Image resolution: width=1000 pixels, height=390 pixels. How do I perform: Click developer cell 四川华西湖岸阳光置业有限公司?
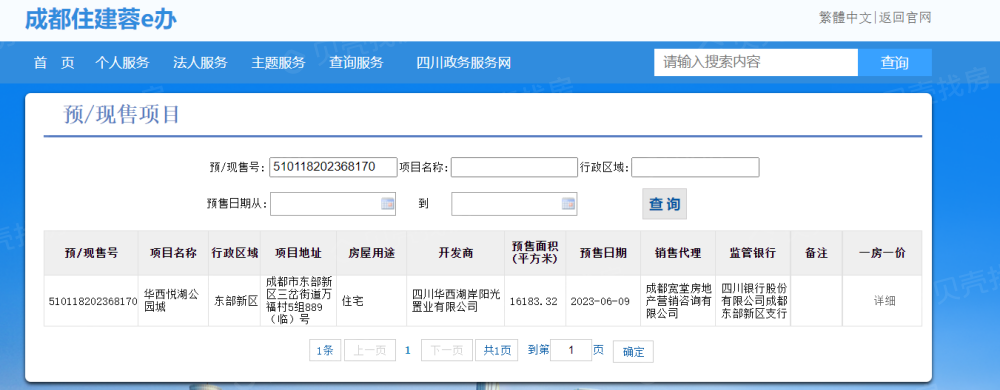pyautogui.click(x=456, y=301)
